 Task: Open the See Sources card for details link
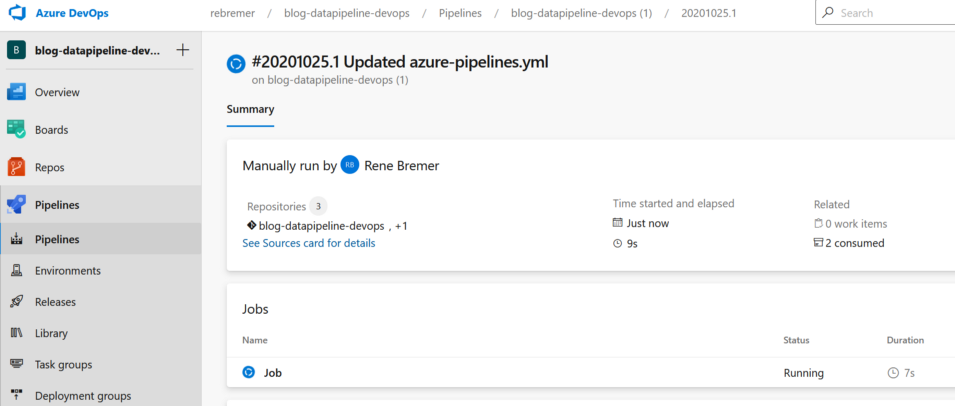point(309,243)
